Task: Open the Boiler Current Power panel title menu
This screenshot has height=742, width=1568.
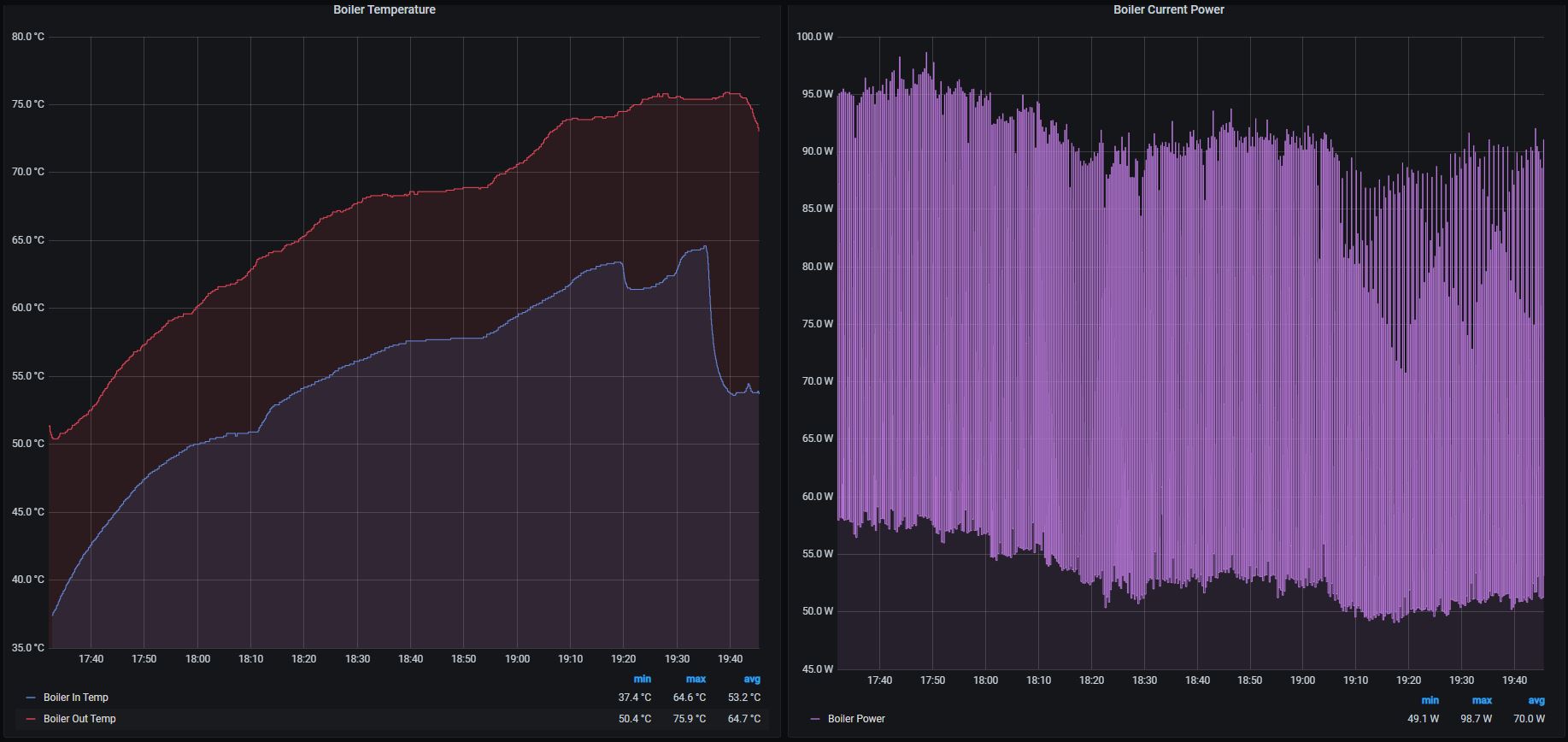Action: 1168,9
